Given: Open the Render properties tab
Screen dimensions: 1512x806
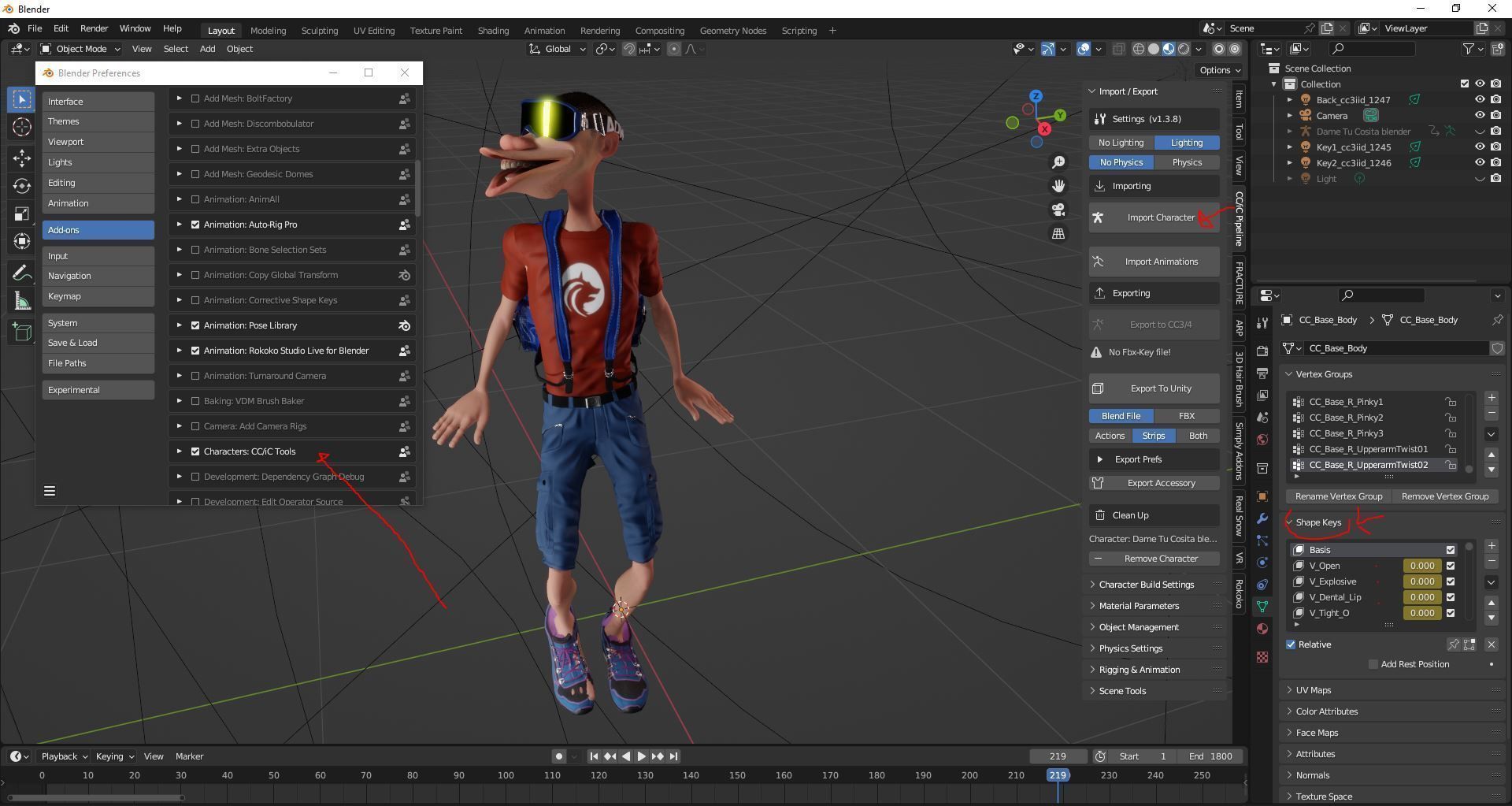Looking at the screenshot, I should point(1262,351).
